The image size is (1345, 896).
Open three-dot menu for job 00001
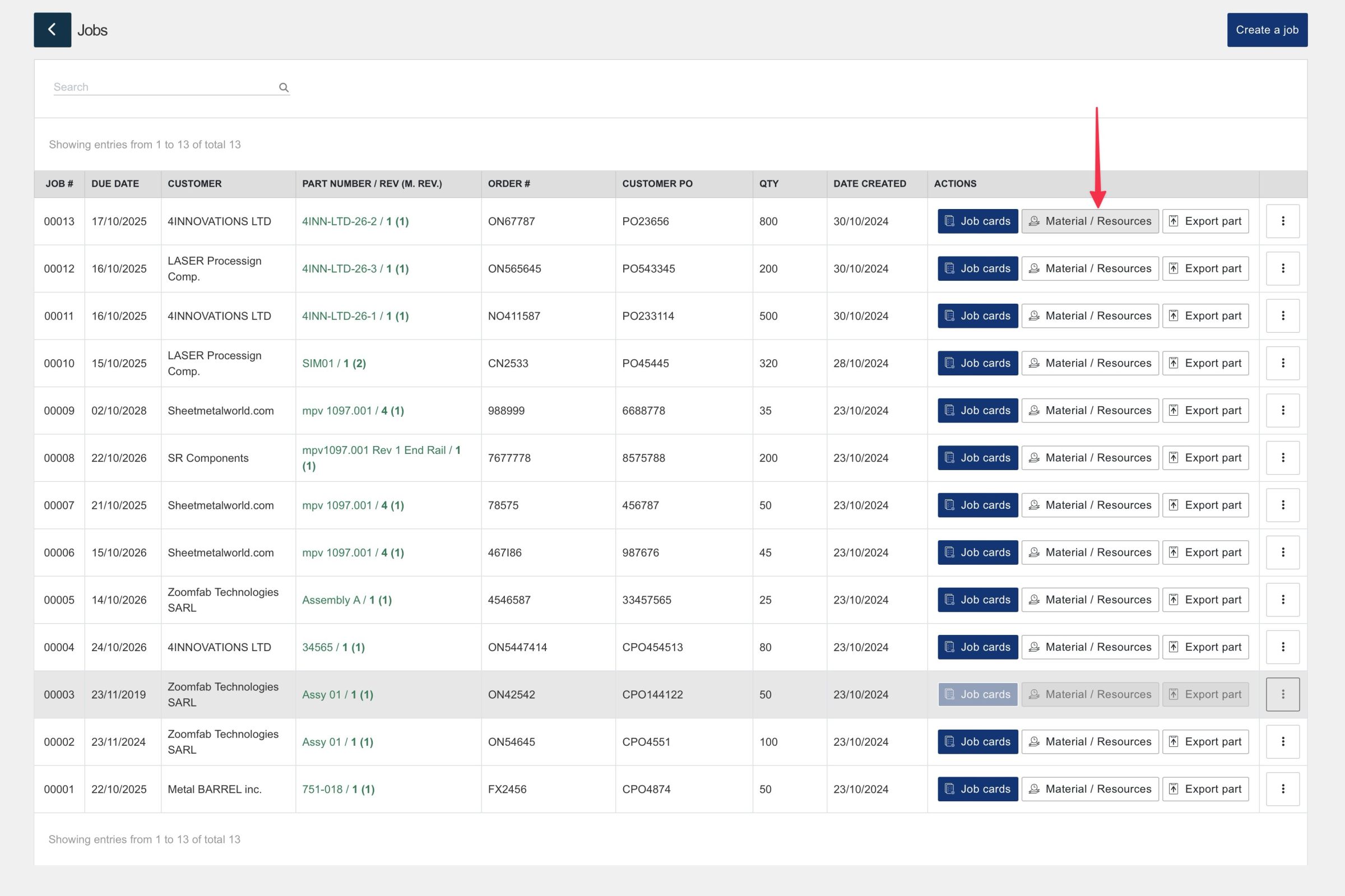pyautogui.click(x=1282, y=788)
